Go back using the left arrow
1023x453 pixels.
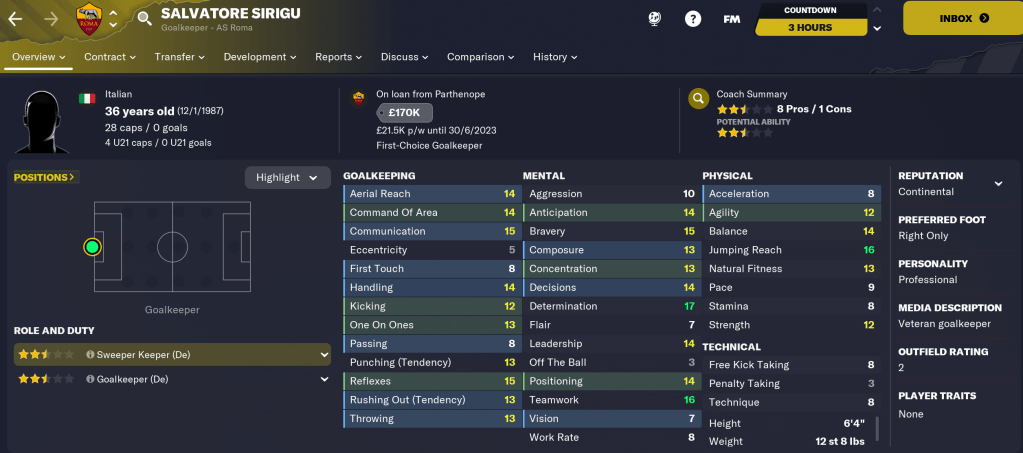pyautogui.click(x=15, y=18)
